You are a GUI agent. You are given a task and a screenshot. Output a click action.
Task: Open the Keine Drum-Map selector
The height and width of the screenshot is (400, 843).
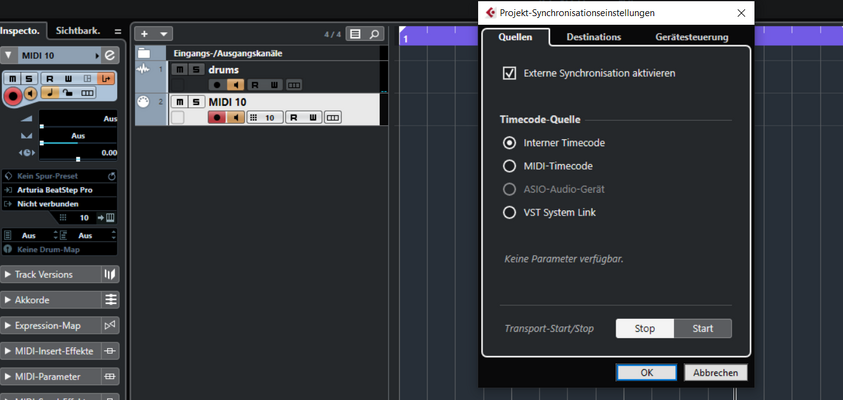[x=60, y=249]
